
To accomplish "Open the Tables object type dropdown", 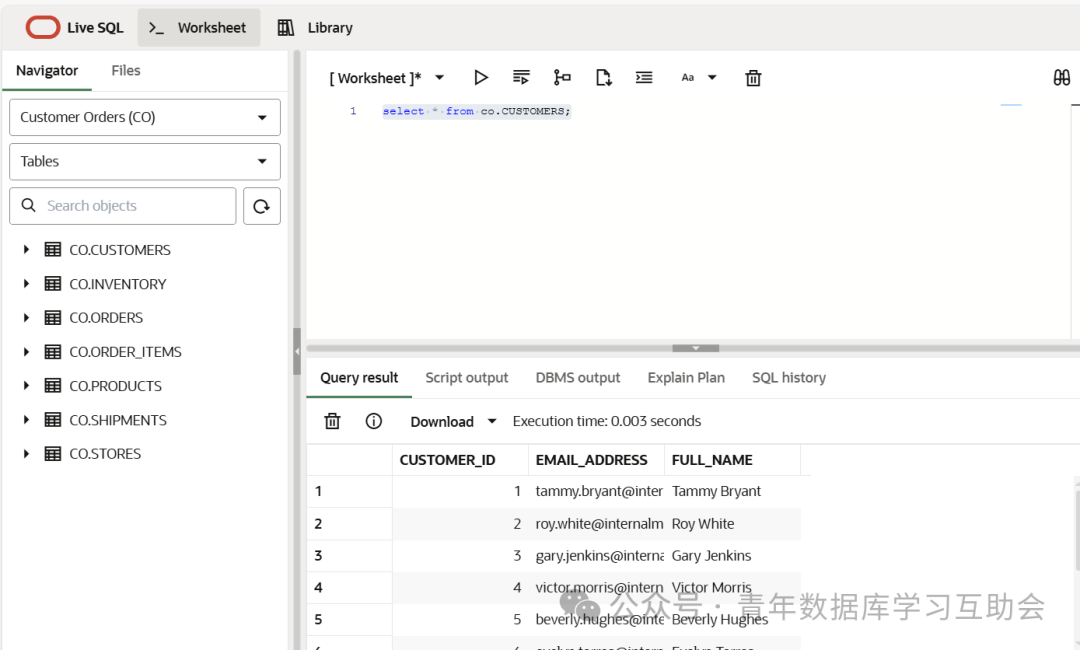I will click(x=145, y=161).
